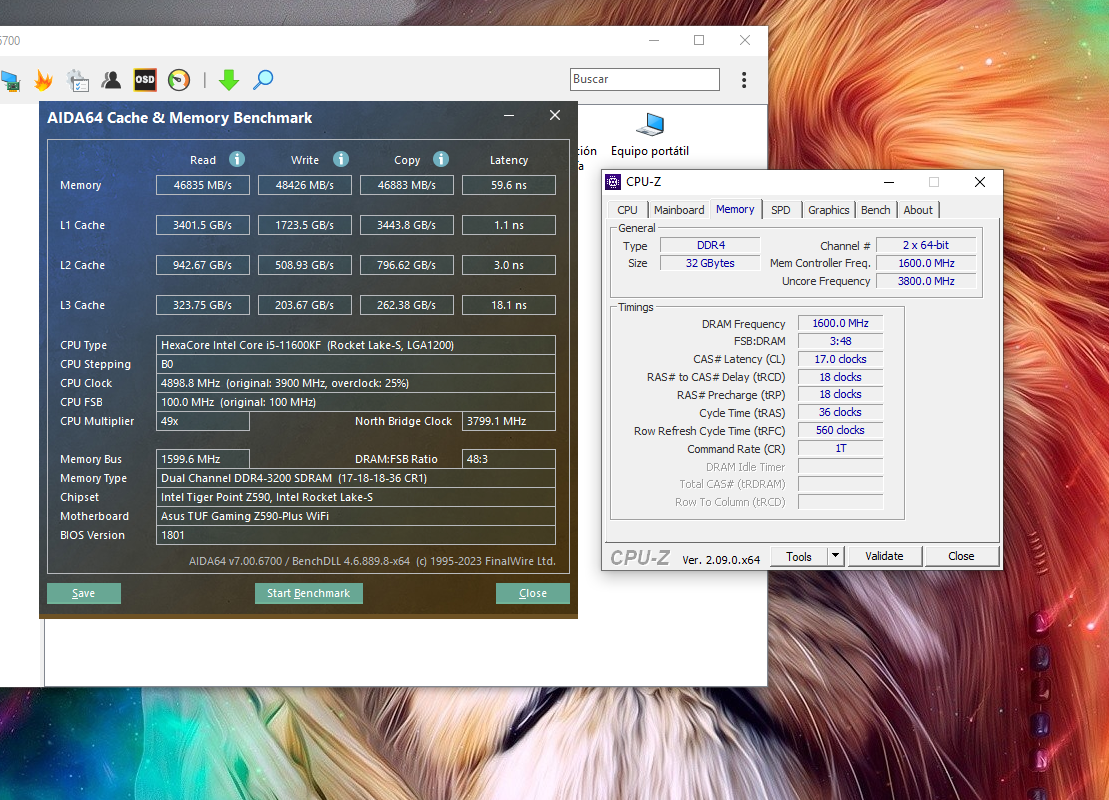Select the Memory tab in CPU-Z

click(735, 209)
